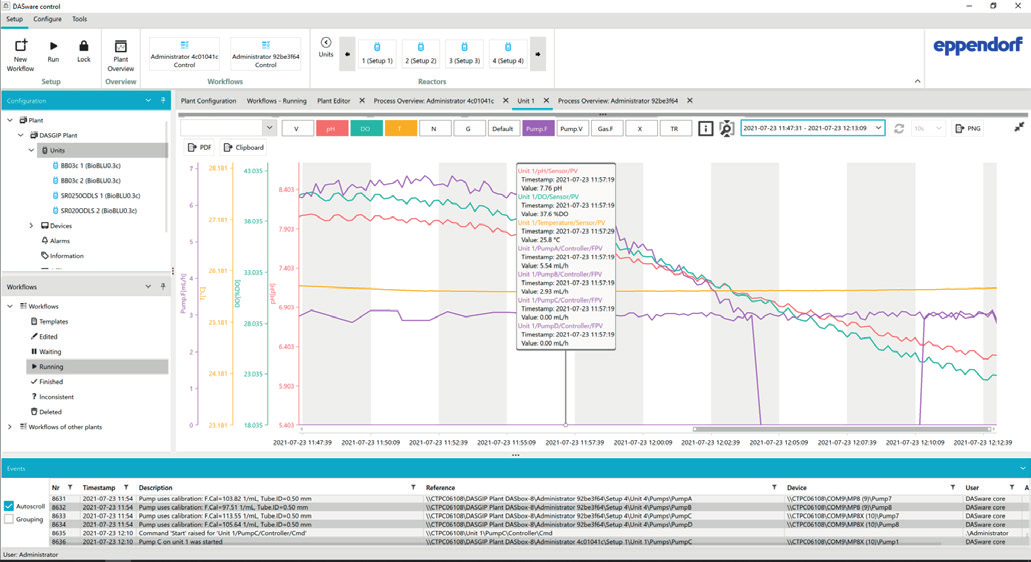Select reactor 1 (Setup 1)
1031x562 pixels.
click(x=377, y=54)
